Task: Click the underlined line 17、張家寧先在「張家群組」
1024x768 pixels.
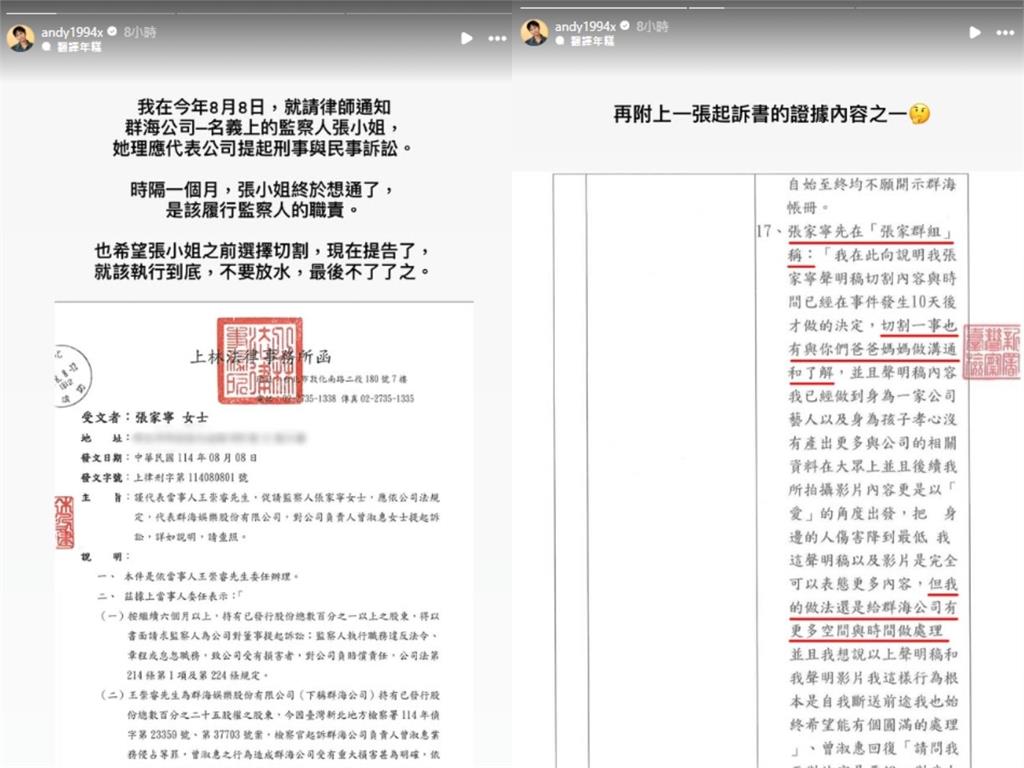Action: (x=856, y=232)
